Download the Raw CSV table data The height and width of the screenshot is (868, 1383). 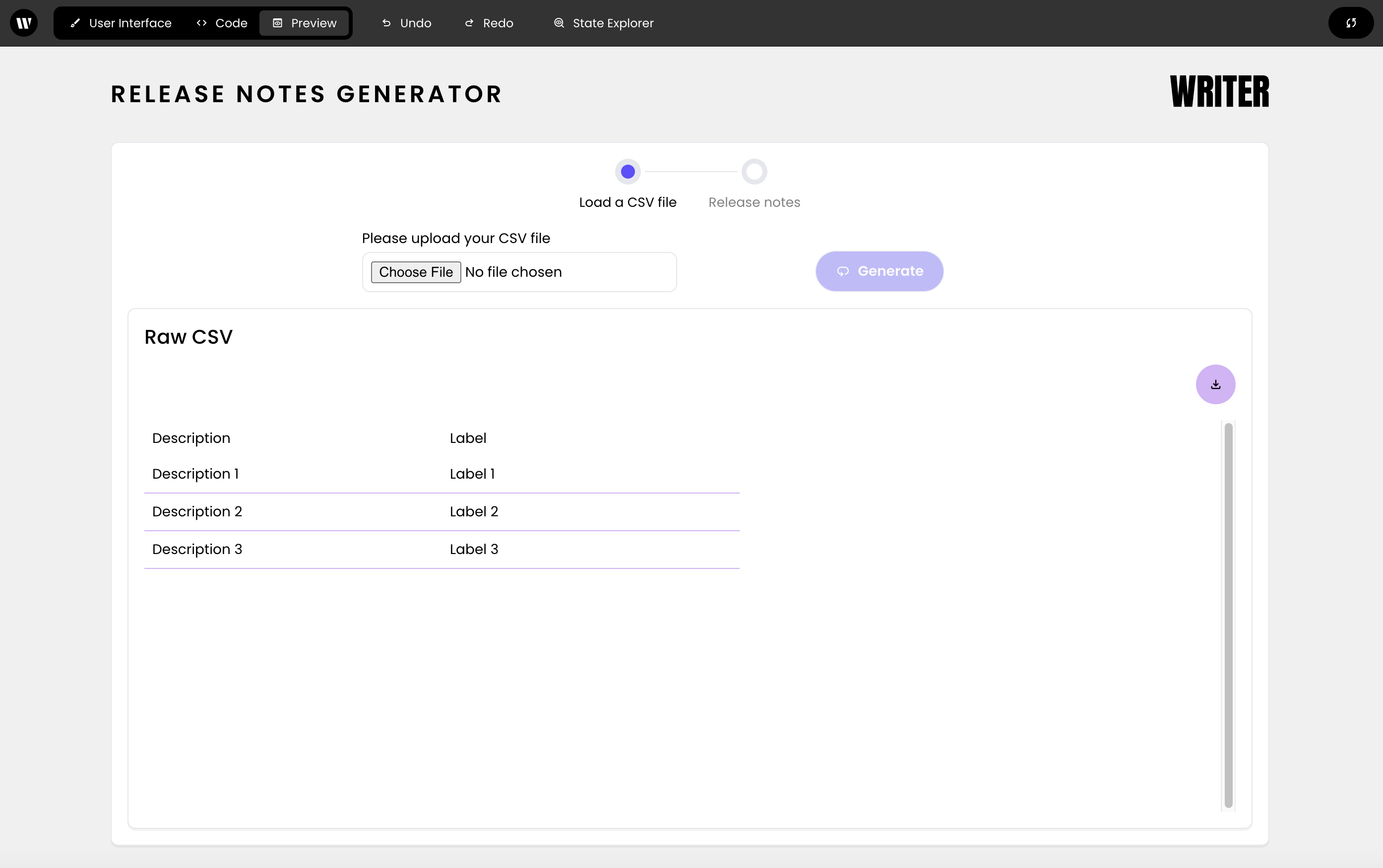click(1215, 384)
